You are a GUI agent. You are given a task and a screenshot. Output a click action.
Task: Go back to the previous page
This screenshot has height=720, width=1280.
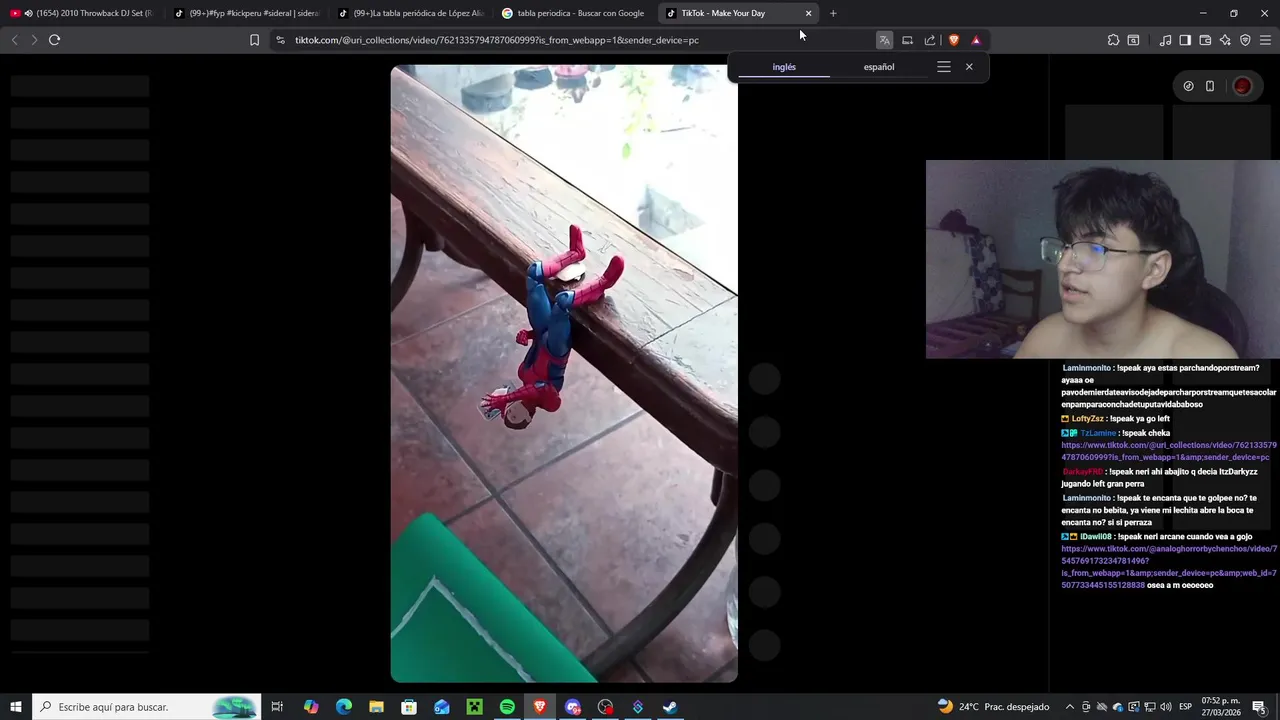(x=14, y=40)
